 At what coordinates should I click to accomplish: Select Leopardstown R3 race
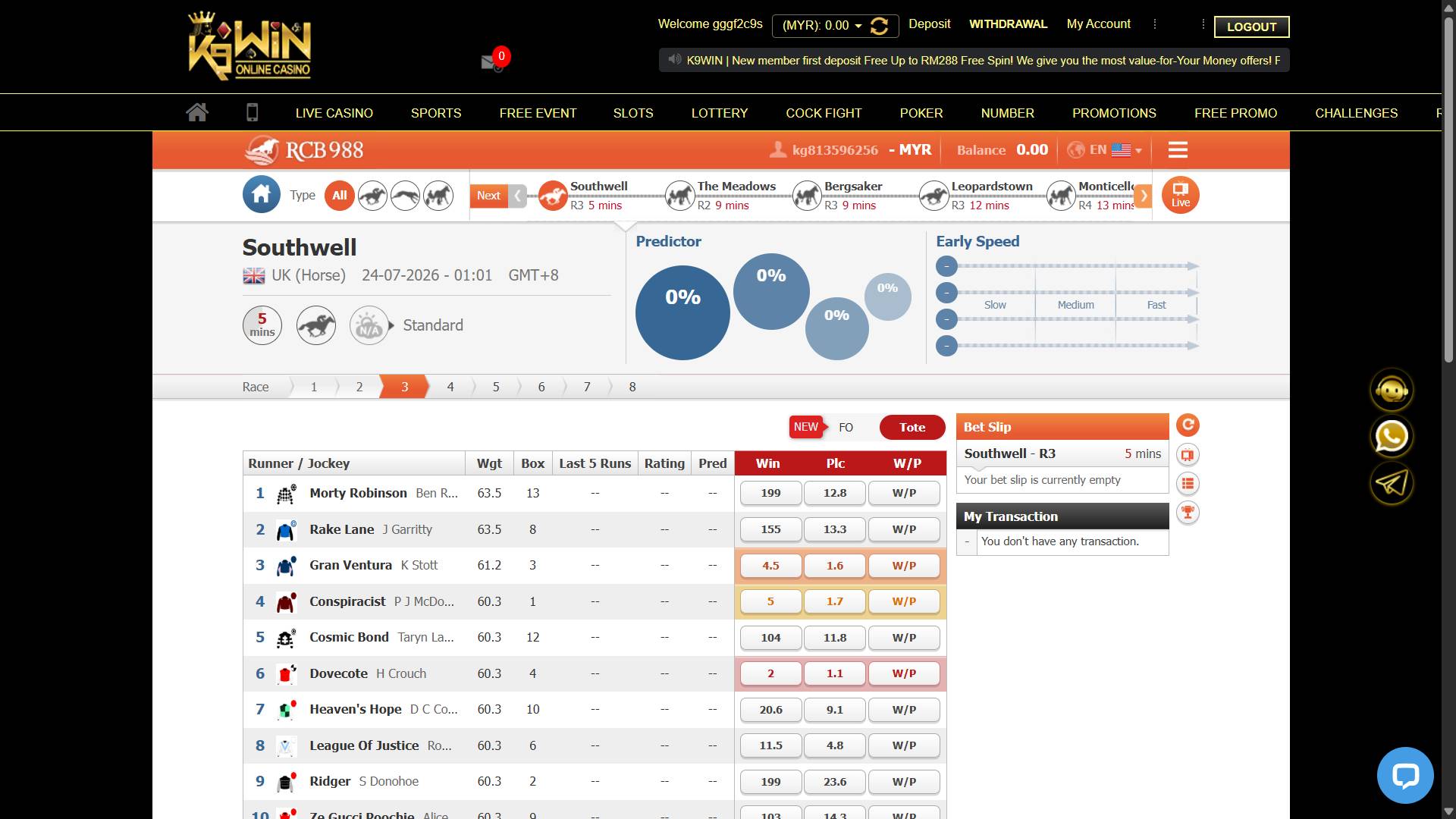(975, 196)
